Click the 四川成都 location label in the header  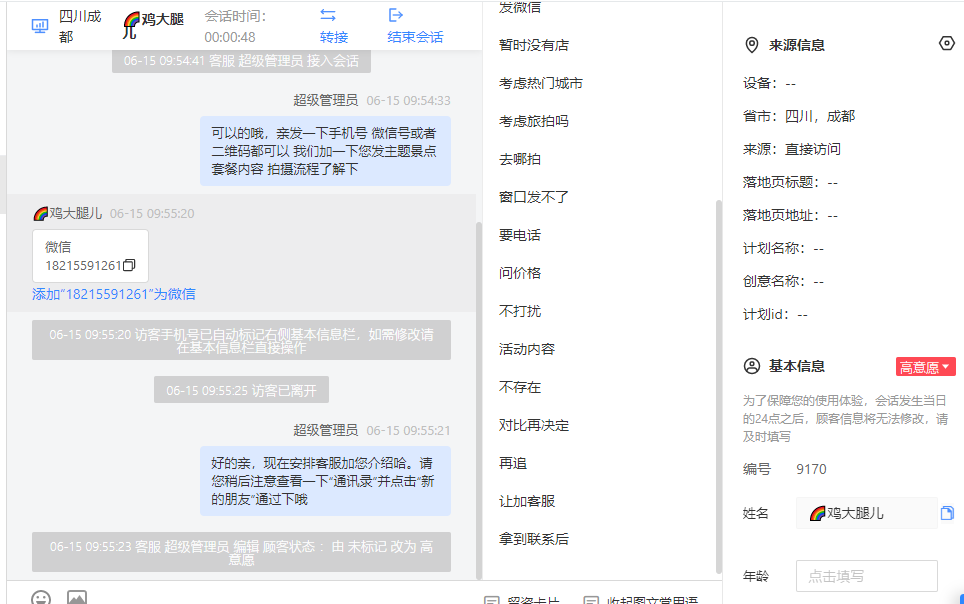point(80,26)
